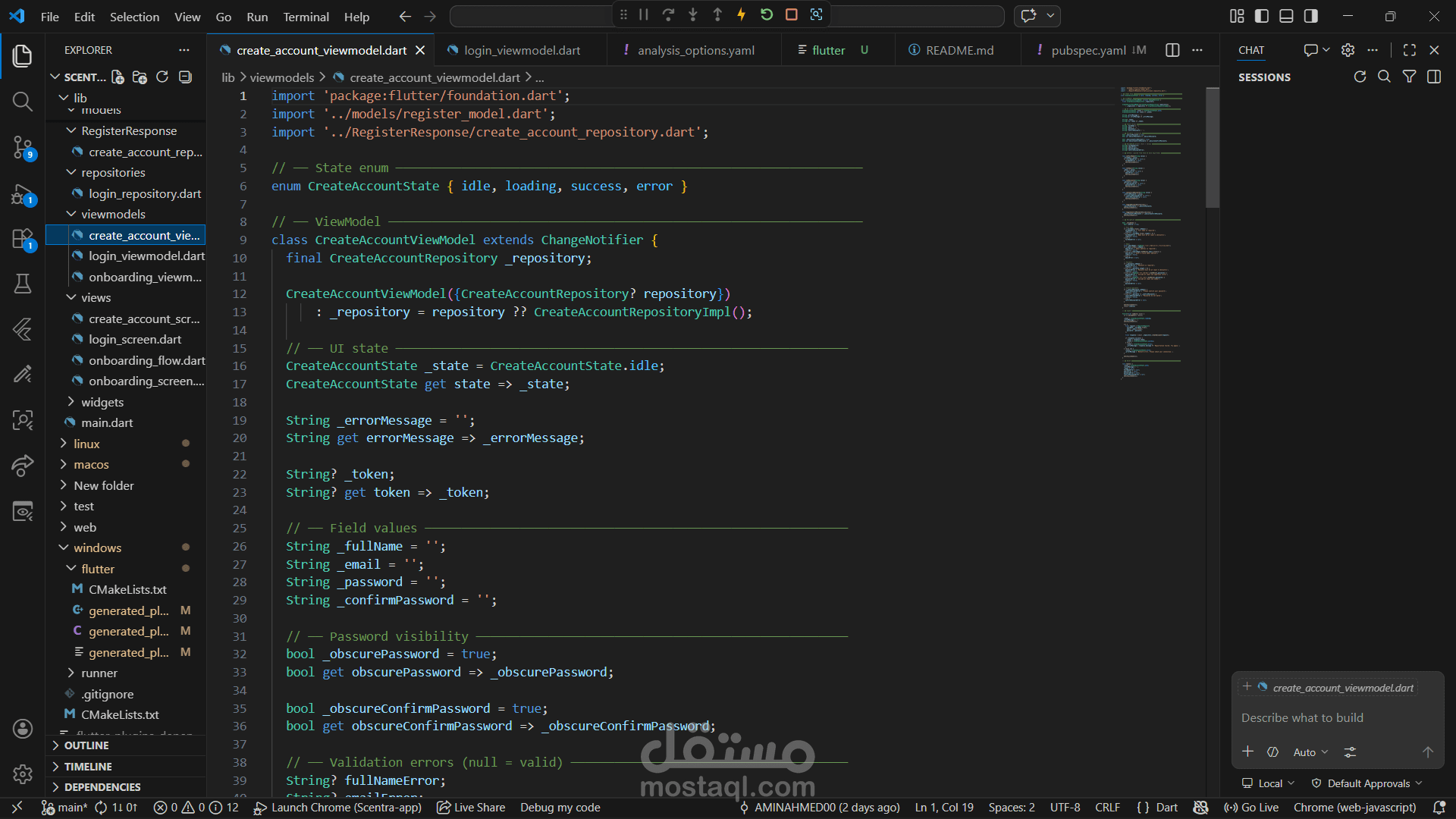Restart debugging with green restart icon

(767, 14)
